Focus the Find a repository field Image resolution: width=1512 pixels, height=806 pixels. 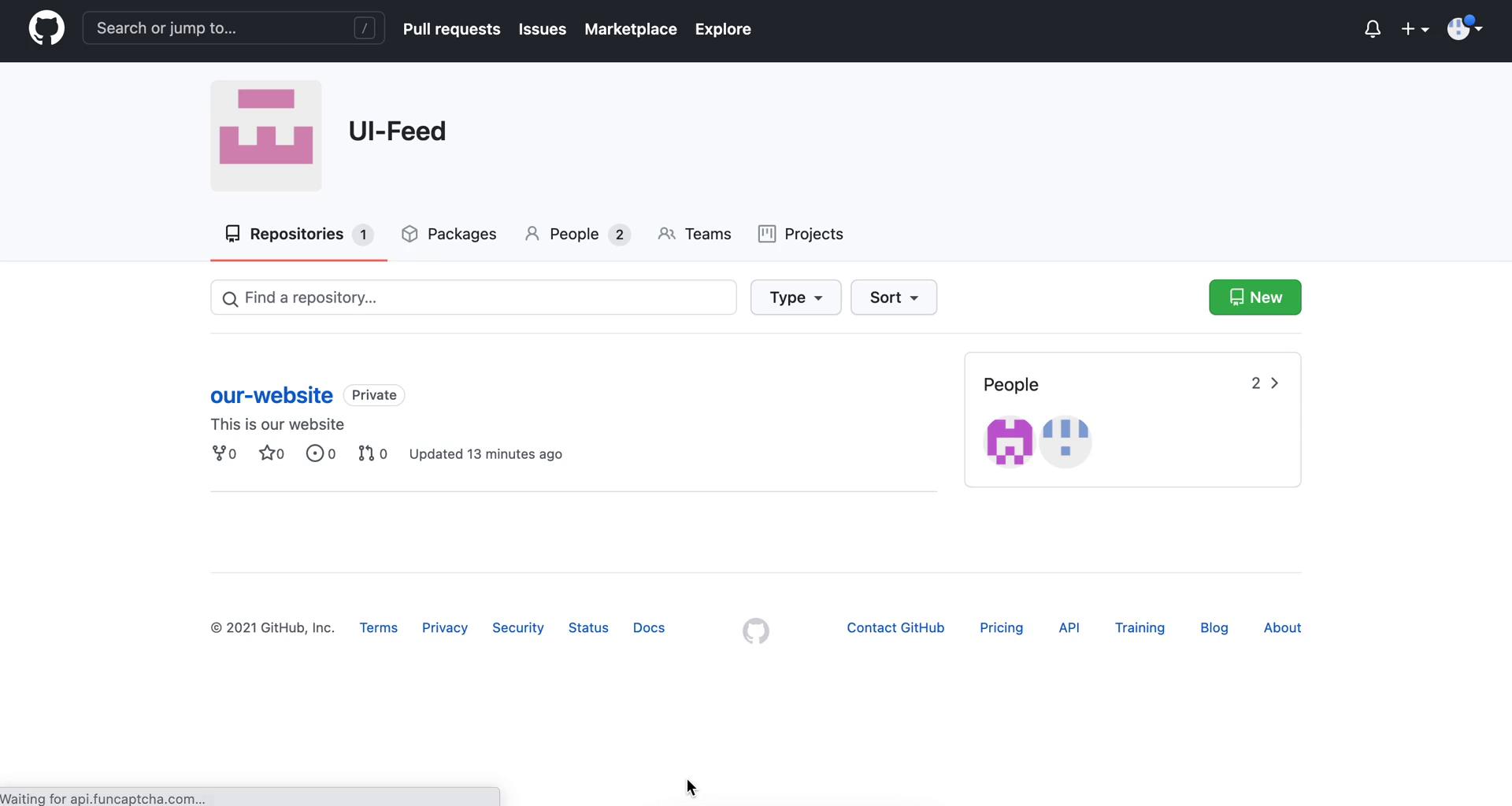click(473, 298)
